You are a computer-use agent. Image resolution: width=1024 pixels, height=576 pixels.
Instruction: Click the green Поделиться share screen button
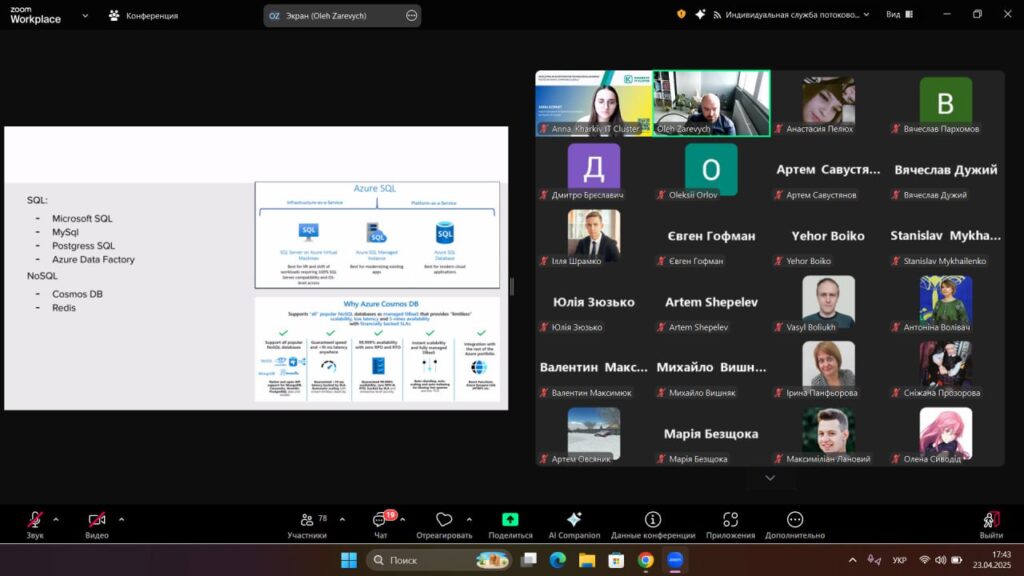pyautogui.click(x=510, y=524)
